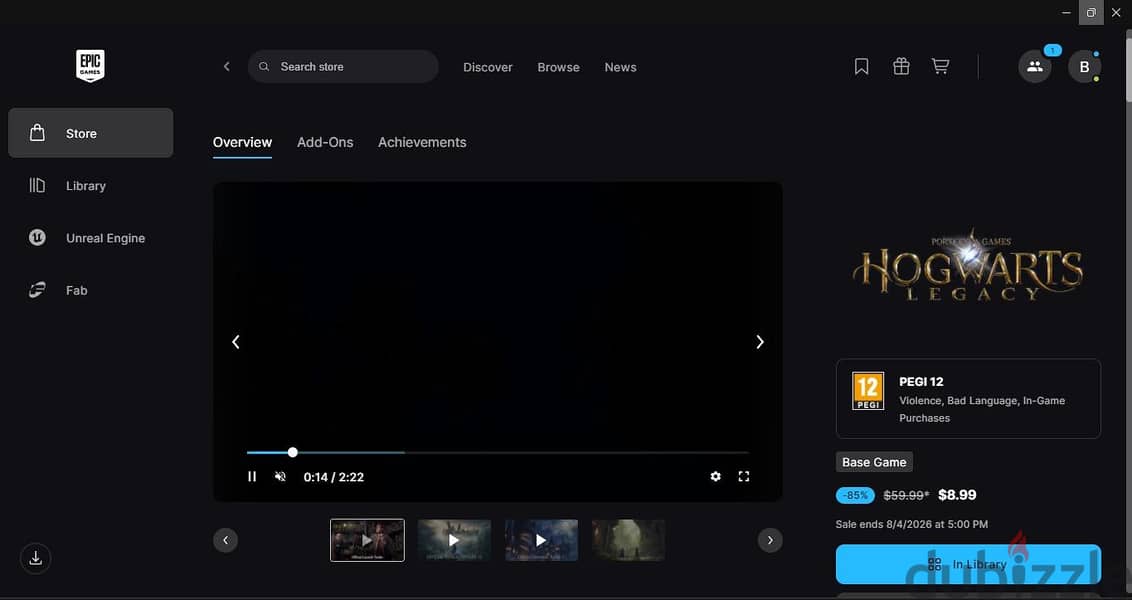Open the wishlist bookmark icon
This screenshot has width=1132, height=600.
(861, 66)
